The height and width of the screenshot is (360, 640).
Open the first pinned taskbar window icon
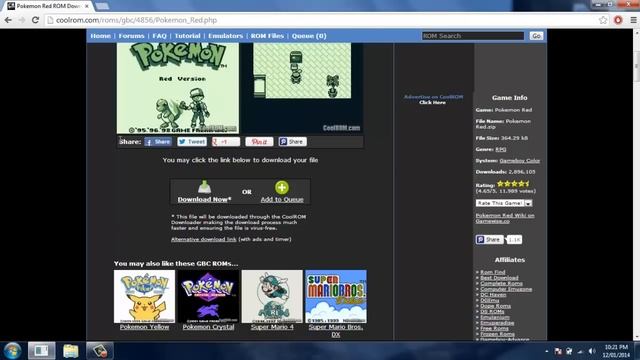[x=41, y=351]
